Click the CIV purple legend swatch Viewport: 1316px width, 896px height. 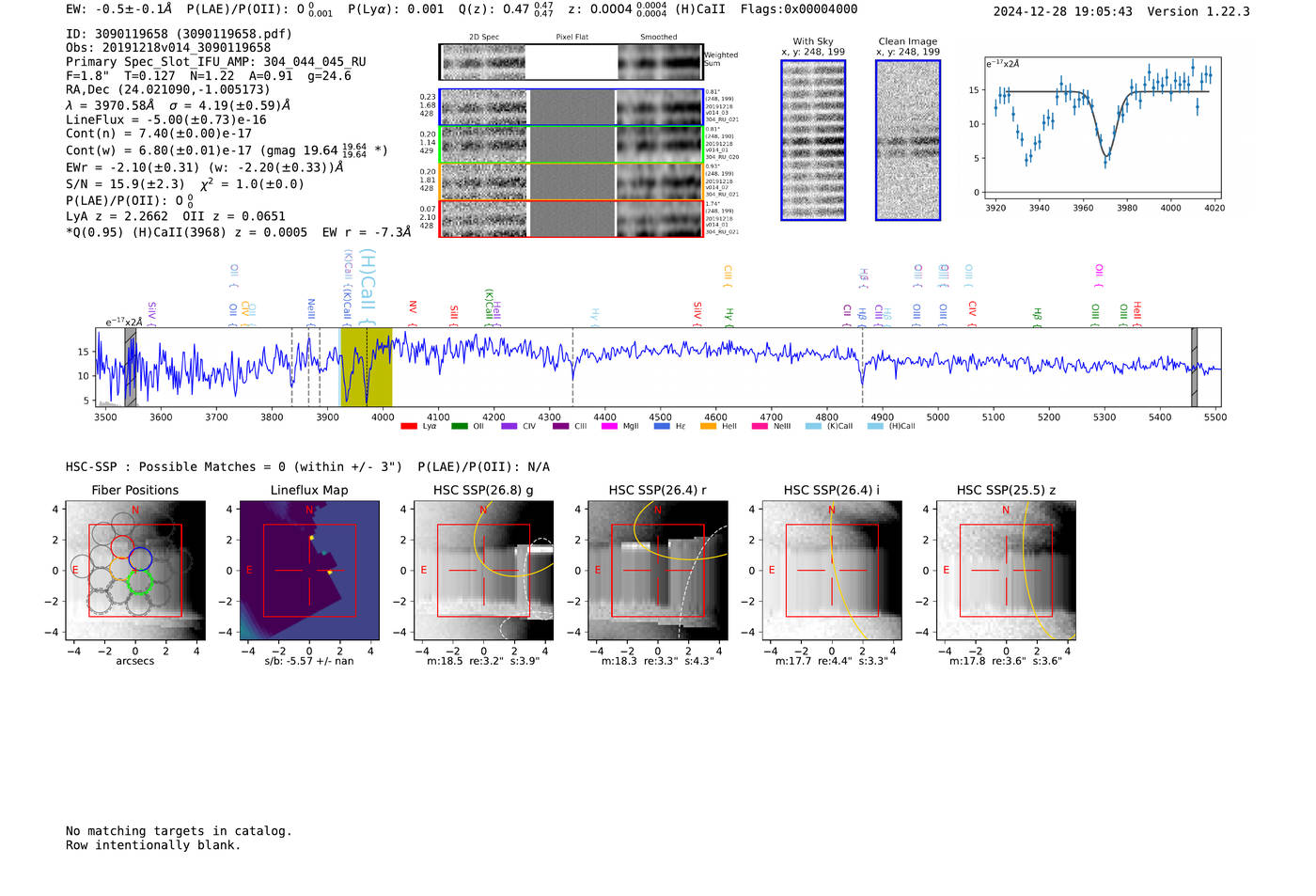[x=509, y=426]
